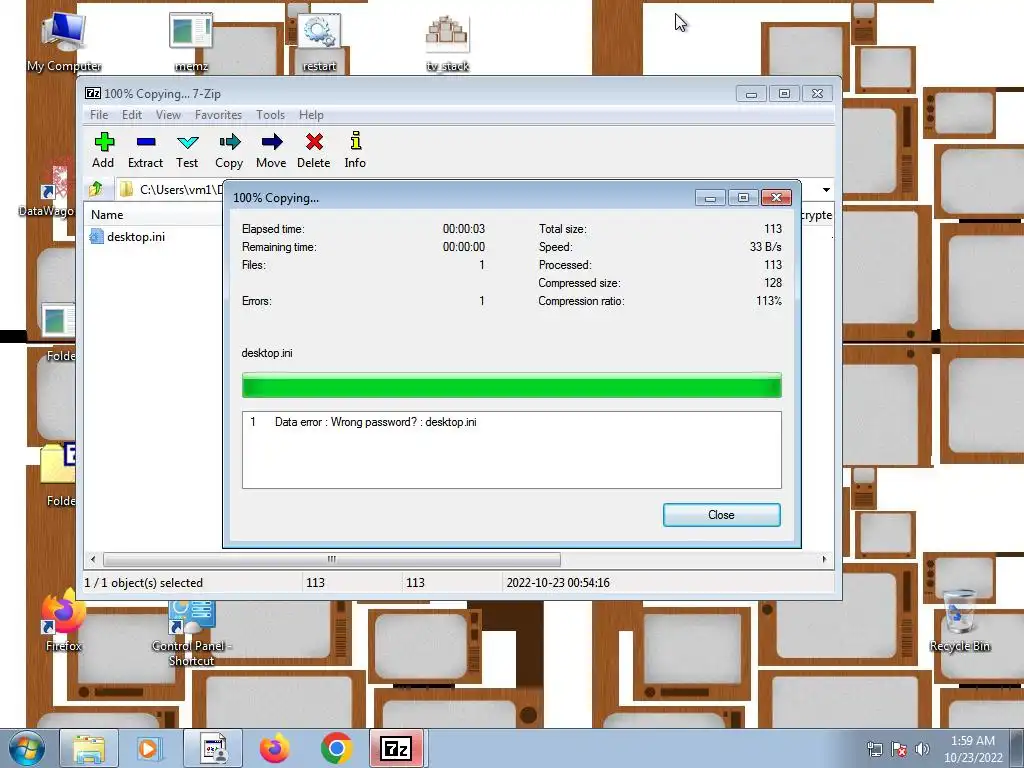The image size is (1024, 768).
Task: Click the green copy progress bar
Action: point(511,385)
